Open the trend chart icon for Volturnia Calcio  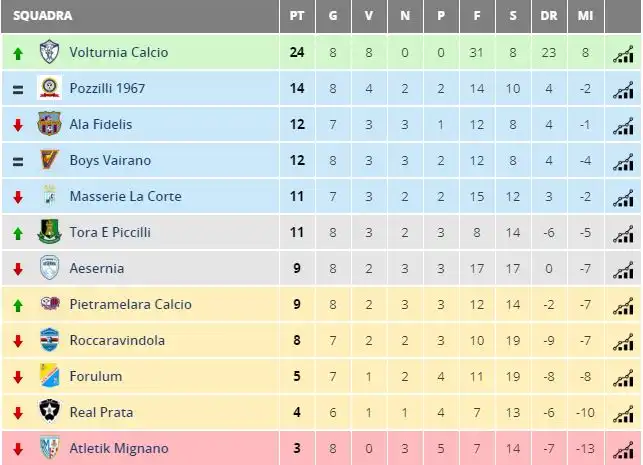[623, 54]
